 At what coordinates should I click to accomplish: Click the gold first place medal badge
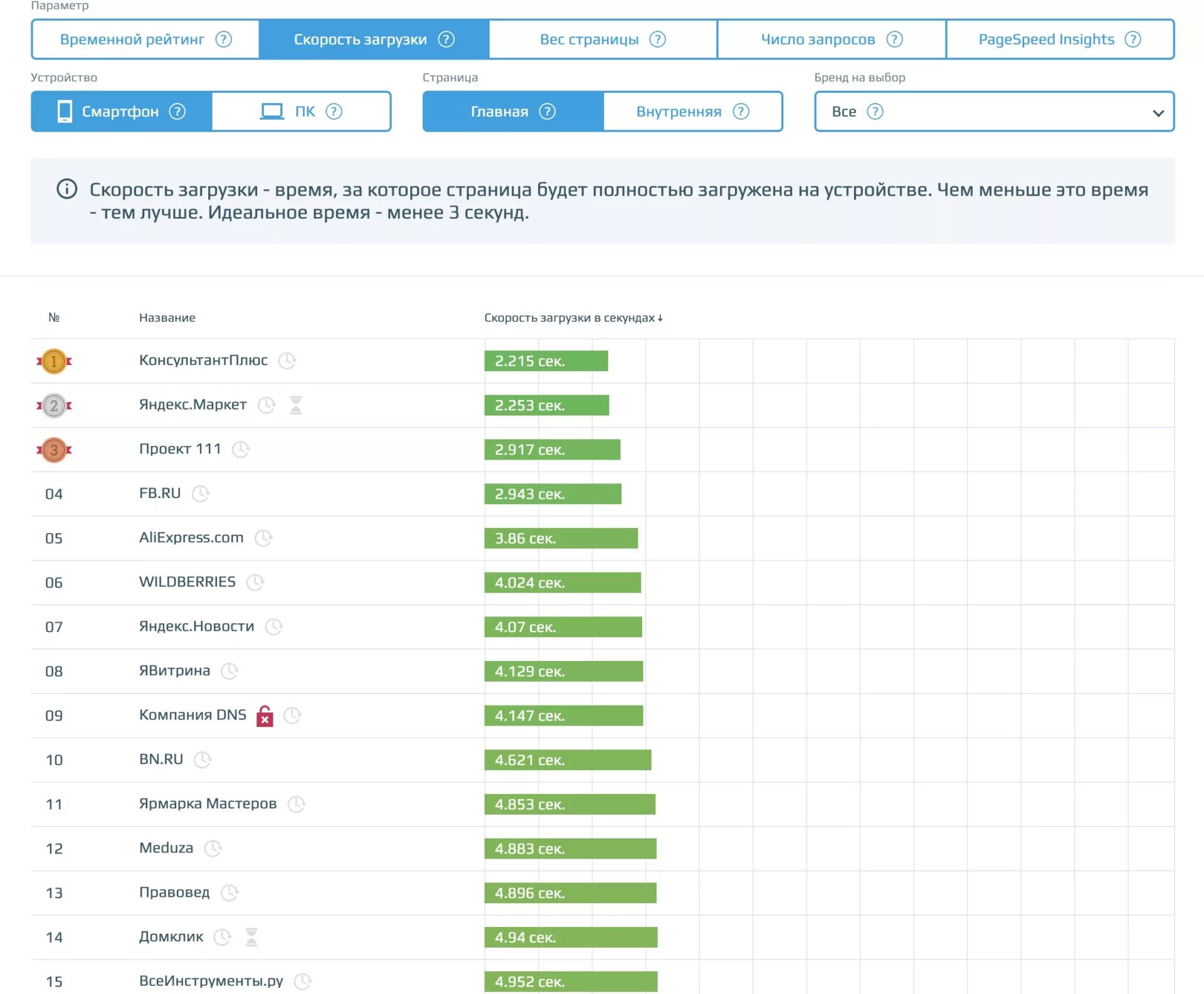54,361
